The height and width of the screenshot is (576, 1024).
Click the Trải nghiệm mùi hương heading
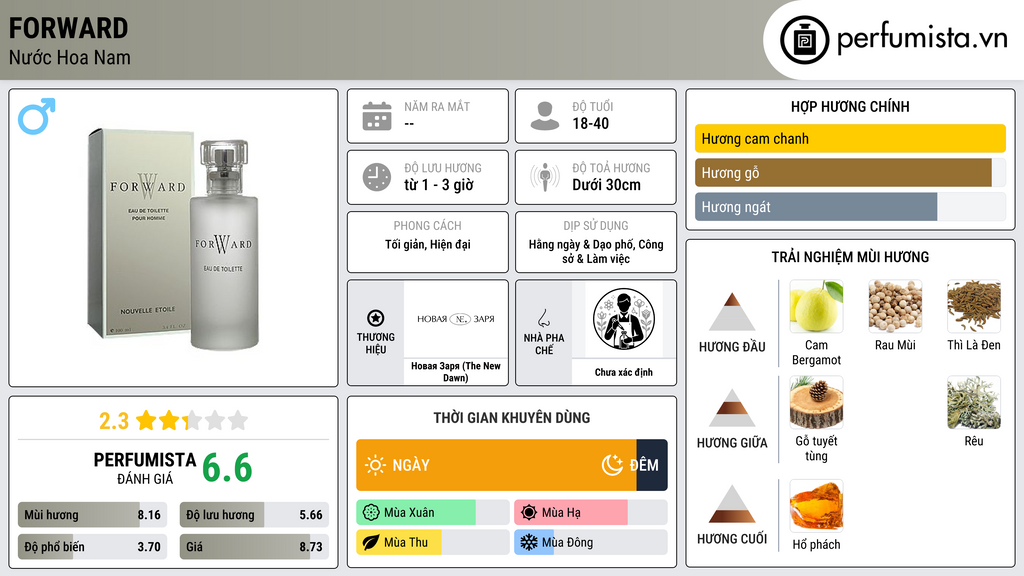point(850,257)
